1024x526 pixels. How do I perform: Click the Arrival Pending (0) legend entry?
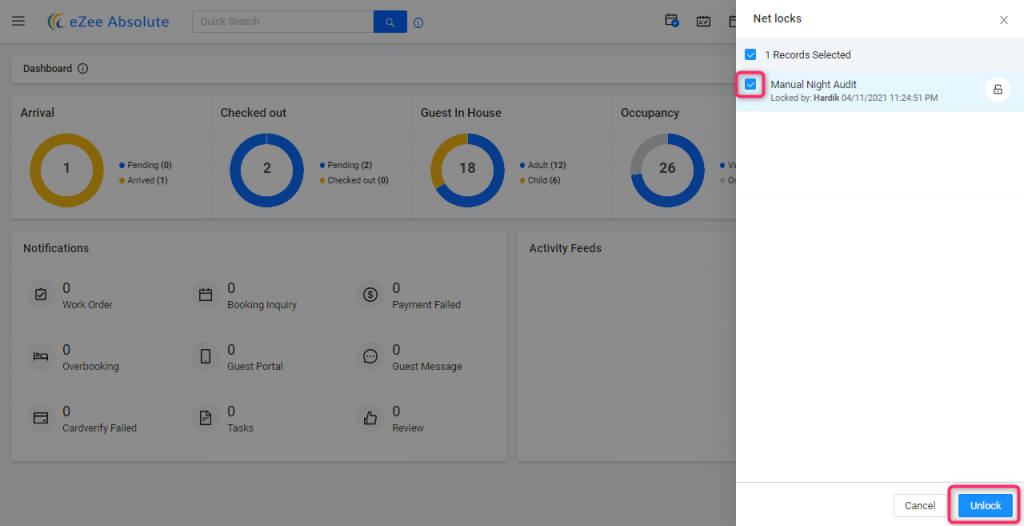point(146,165)
